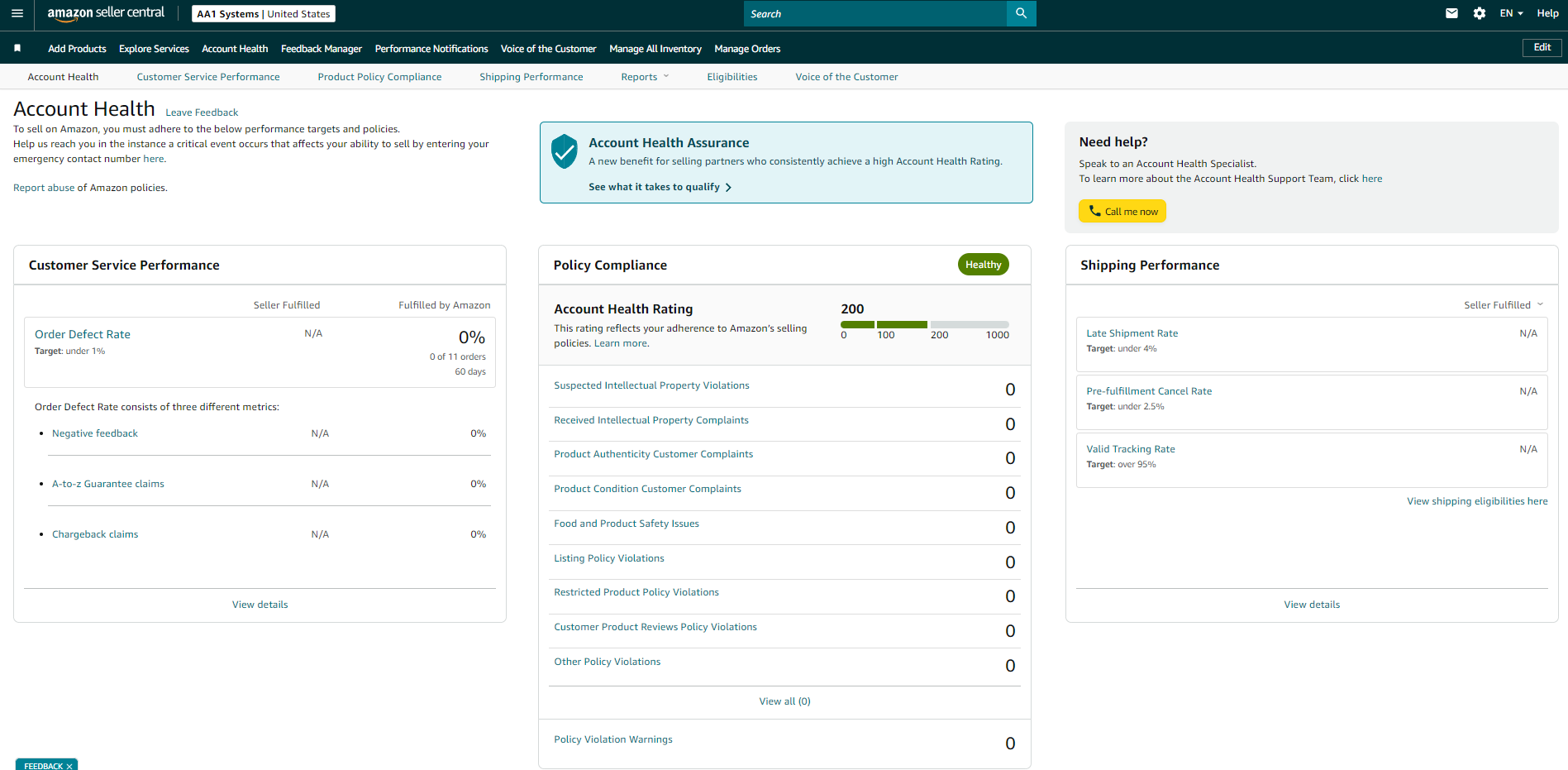Open Account Health in the favorites bar
Image resolution: width=1568 pixels, height=770 pixels.
tap(235, 49)
